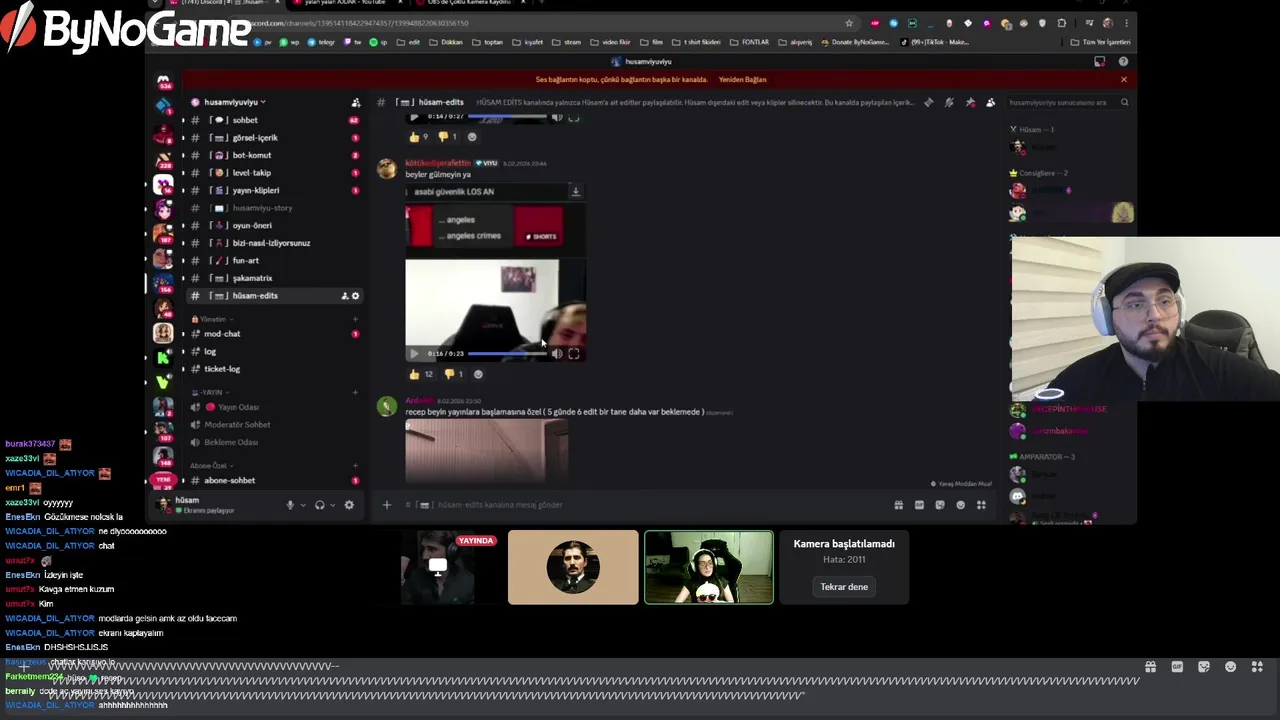Bookmark page with Chrome star icon
The width and height of the screenshot is (1280, 720).
point(849,23)
